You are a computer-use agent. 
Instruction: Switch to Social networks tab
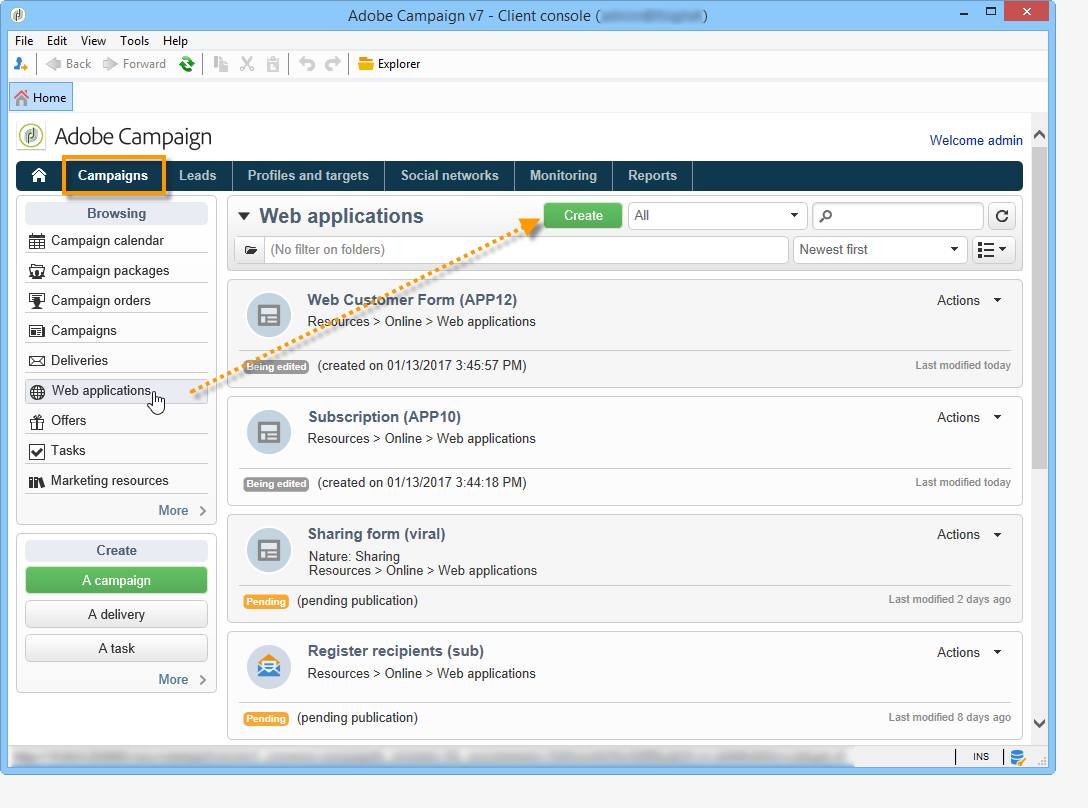450,176
